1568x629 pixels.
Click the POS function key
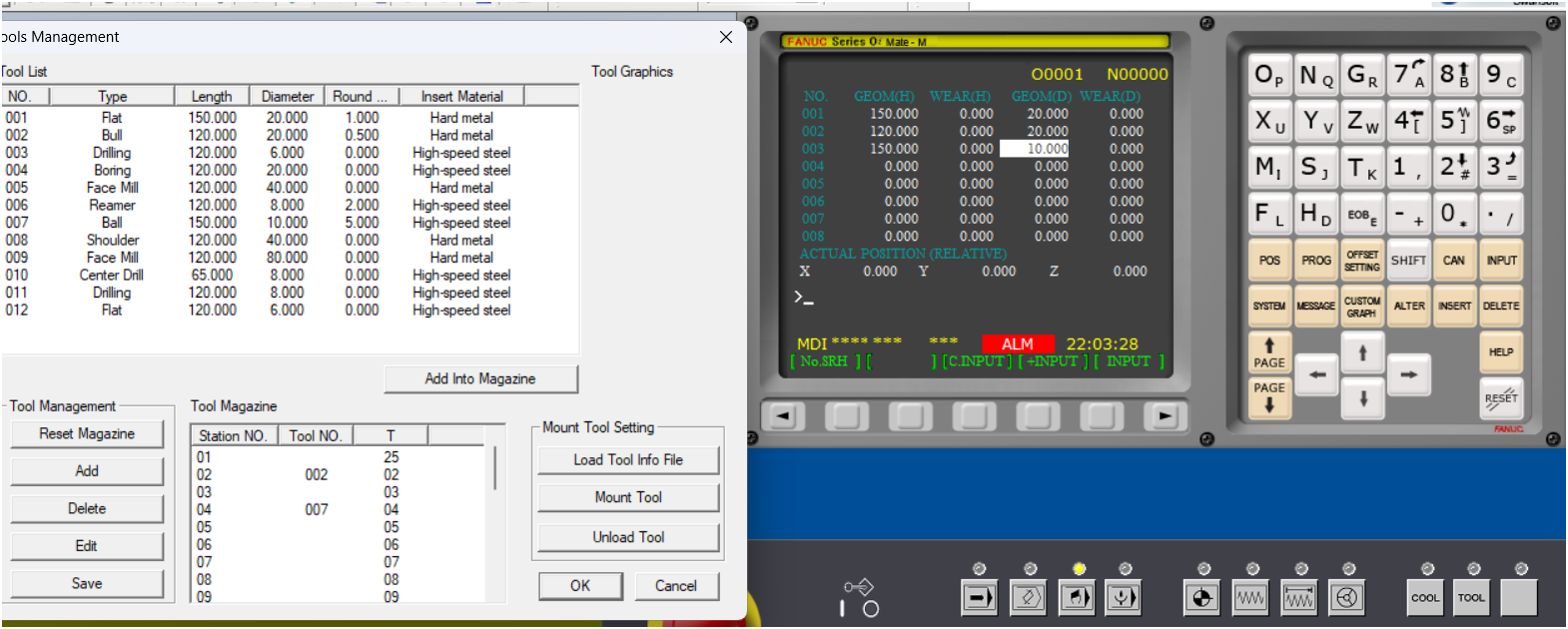tap(1269, 260)
